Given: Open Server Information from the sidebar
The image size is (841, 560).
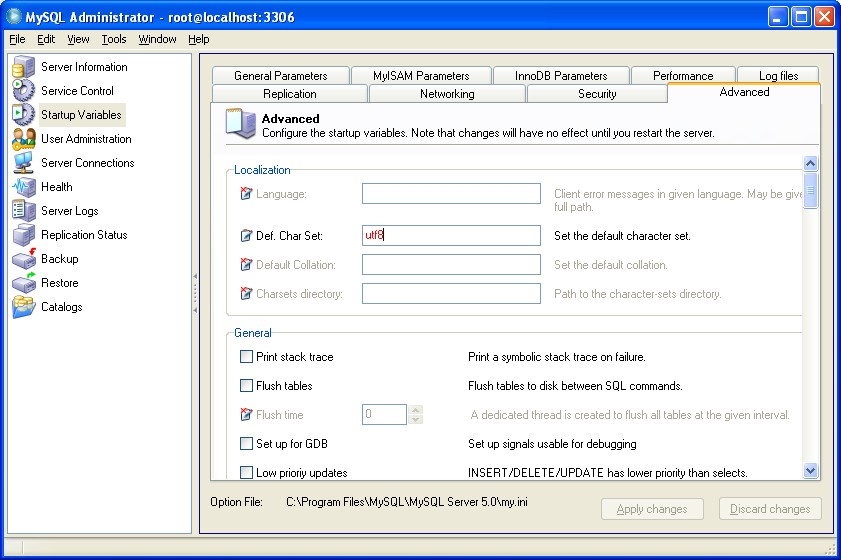Looking at the screenshot, I should tap(84, 67).
